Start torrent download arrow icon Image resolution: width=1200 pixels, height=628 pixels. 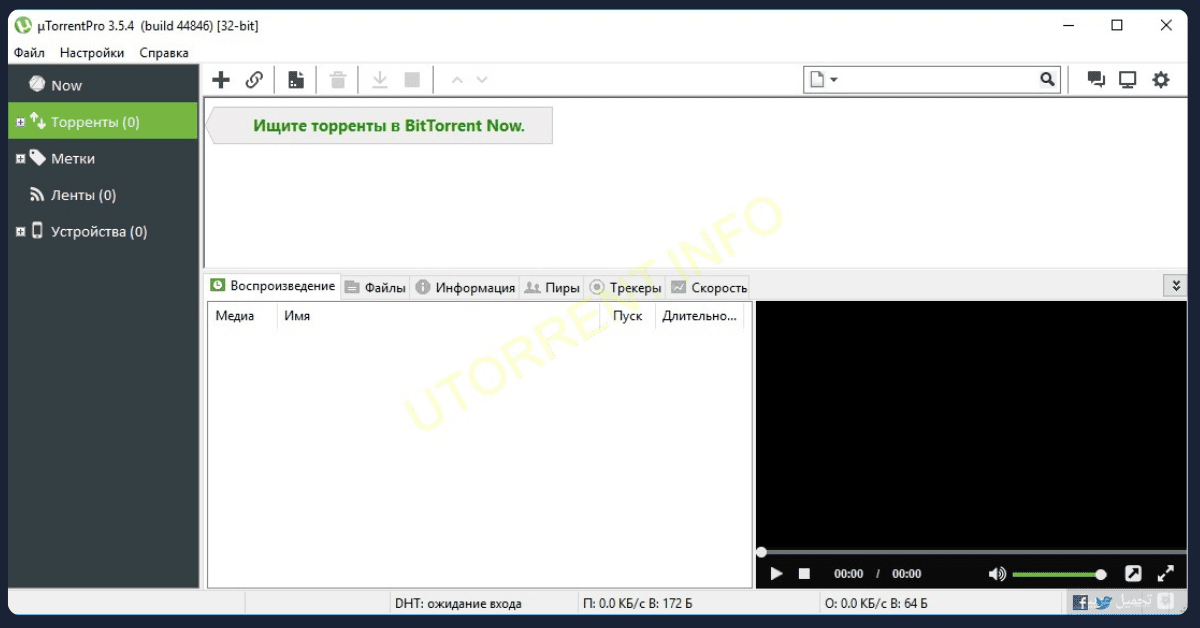pos(380,80)
